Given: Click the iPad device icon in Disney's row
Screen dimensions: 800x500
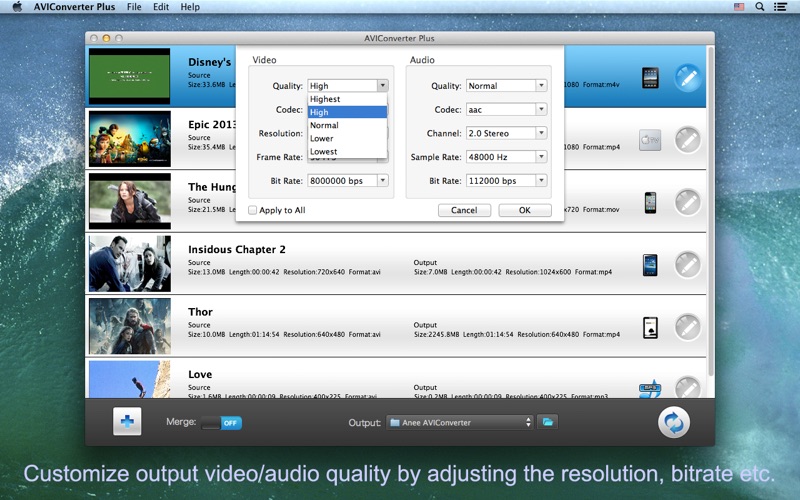Looking at the screenshot, I should tap(650, 78).
